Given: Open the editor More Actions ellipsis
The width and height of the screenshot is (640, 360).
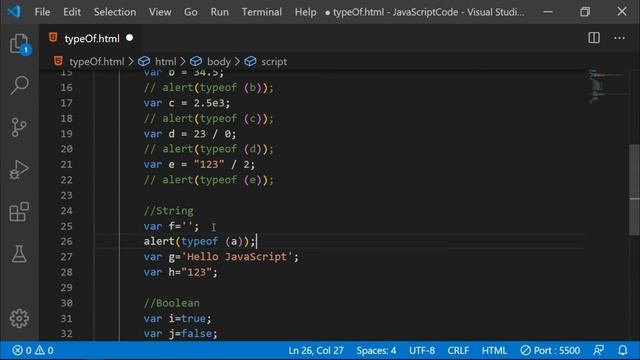Looking at the screenshot, I should pos(620,38).
